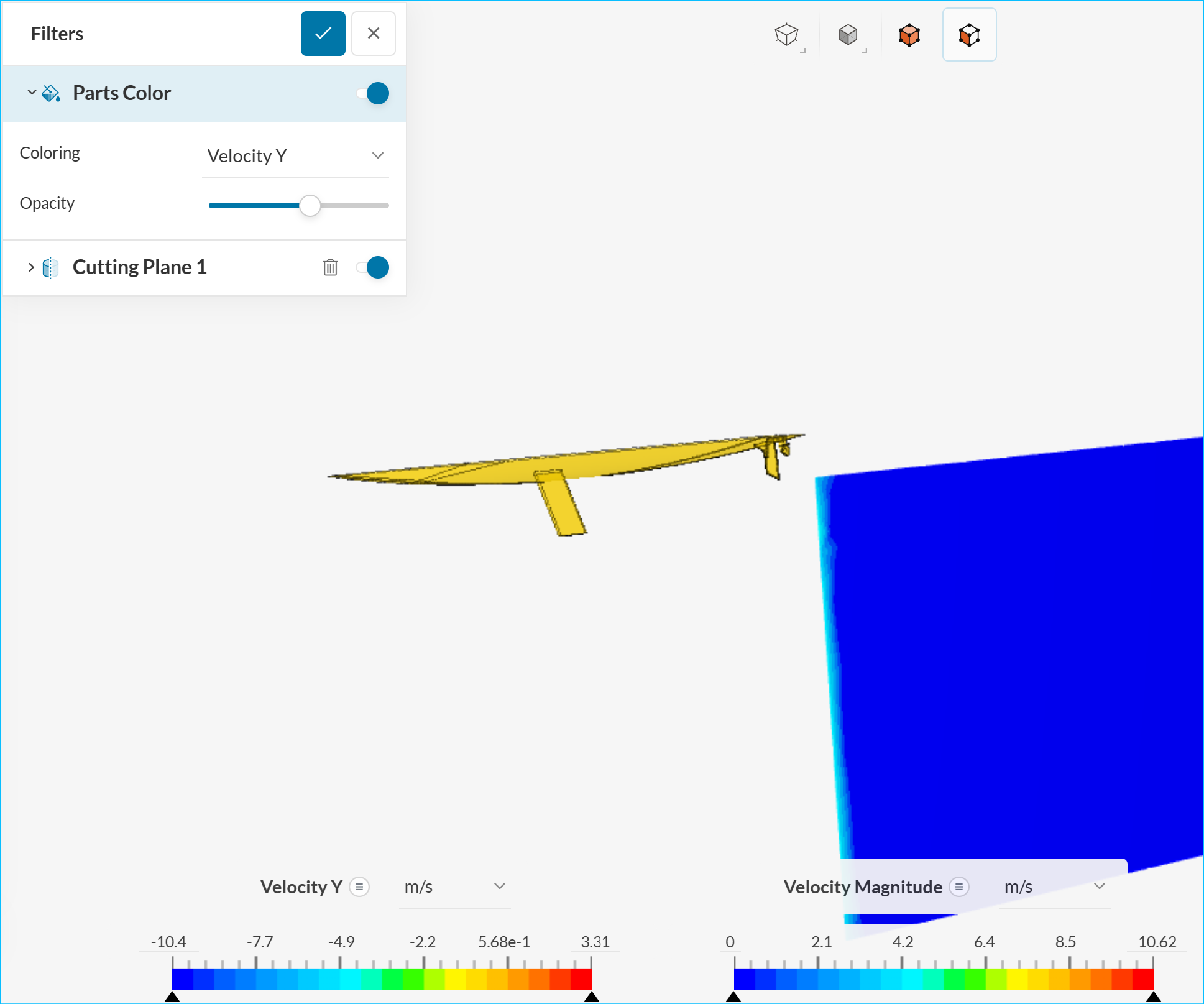Expand the Cutting Plane 1 section

(31, 267)
